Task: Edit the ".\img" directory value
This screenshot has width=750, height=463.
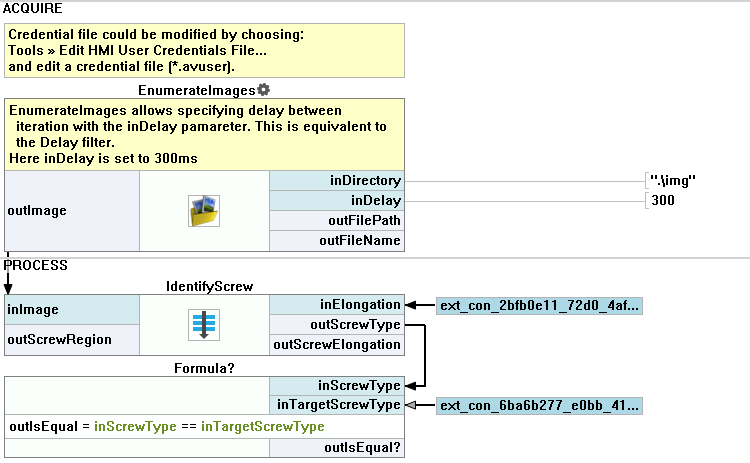Action: click(673, 181)
